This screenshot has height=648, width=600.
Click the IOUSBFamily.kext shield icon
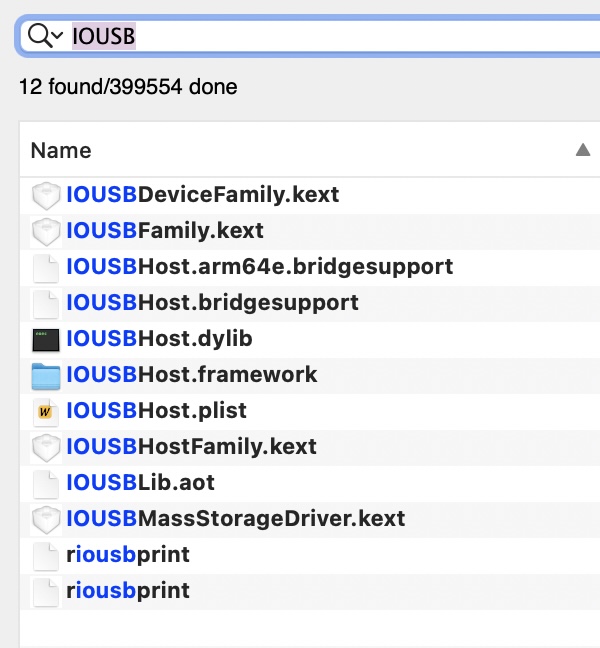46,231
